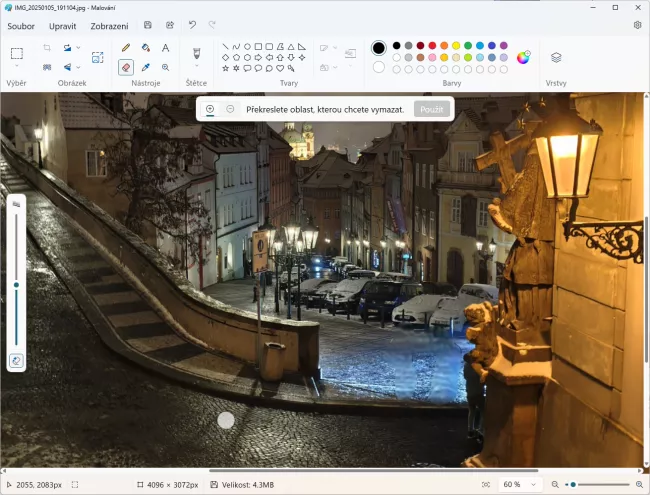Open the Vrstvy layers panel
This screenshot has height=495, width=650.
click(x=556, y=58)
